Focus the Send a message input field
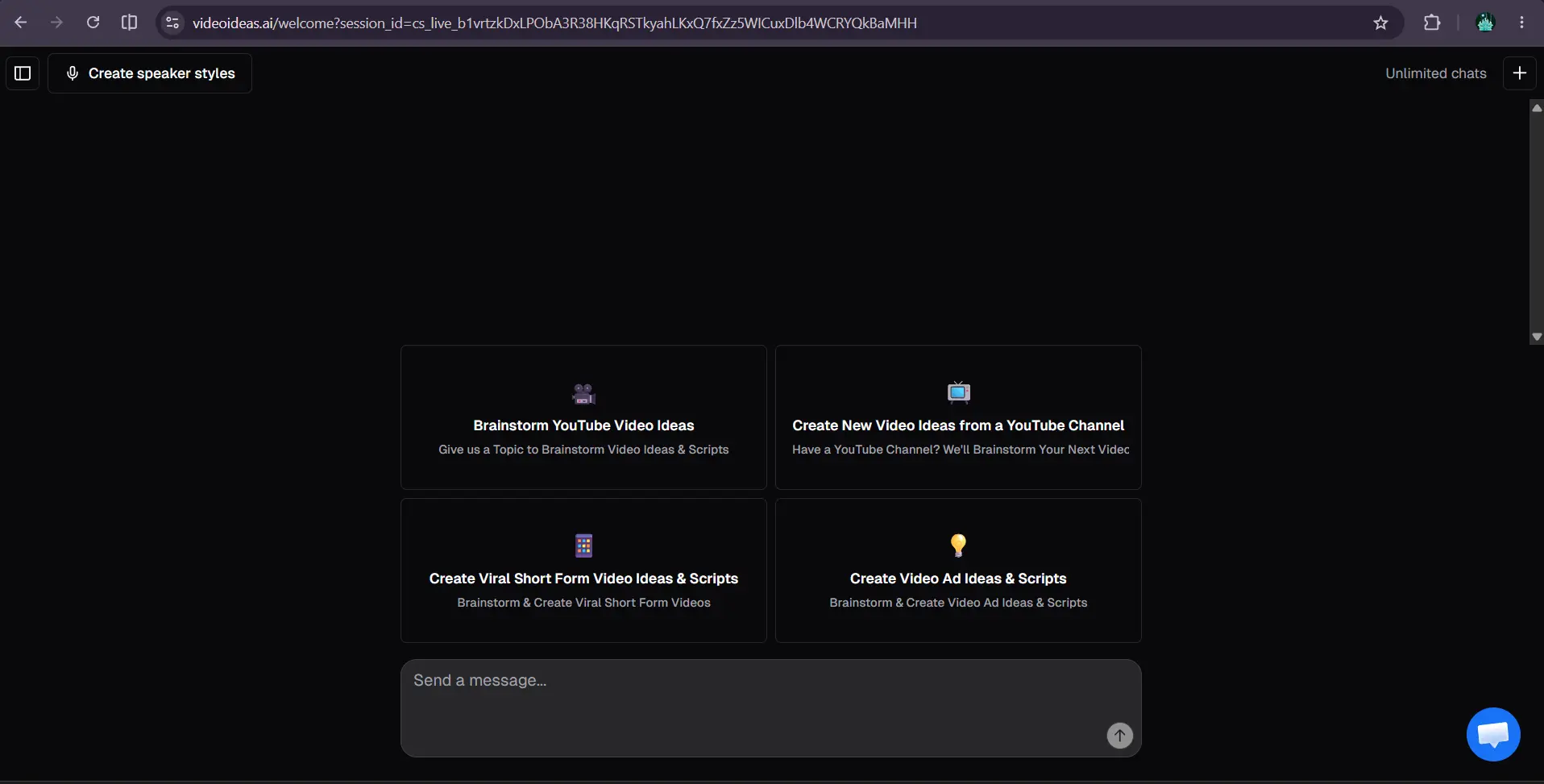 tap(770, 708)
